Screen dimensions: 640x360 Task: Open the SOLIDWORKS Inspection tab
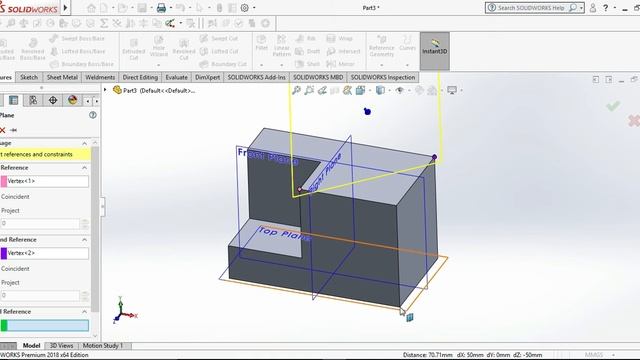pyautogui.click(x=383, y=77)
